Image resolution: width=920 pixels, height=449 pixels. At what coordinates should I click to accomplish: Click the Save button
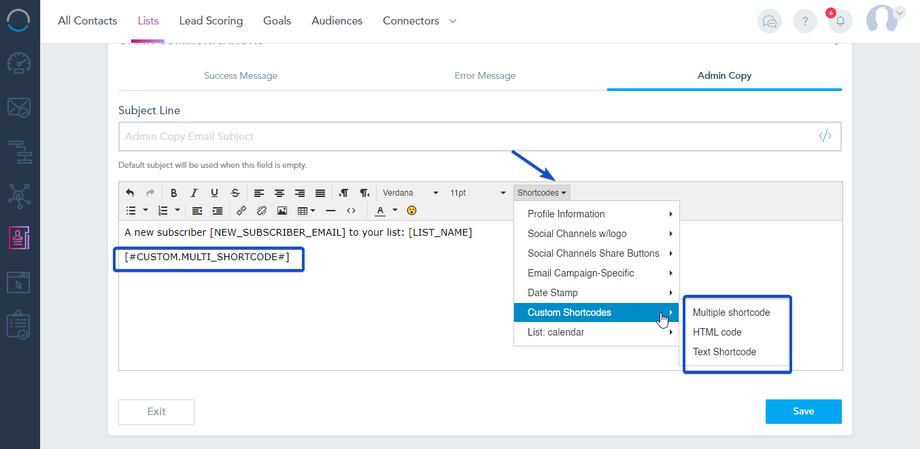803,411
